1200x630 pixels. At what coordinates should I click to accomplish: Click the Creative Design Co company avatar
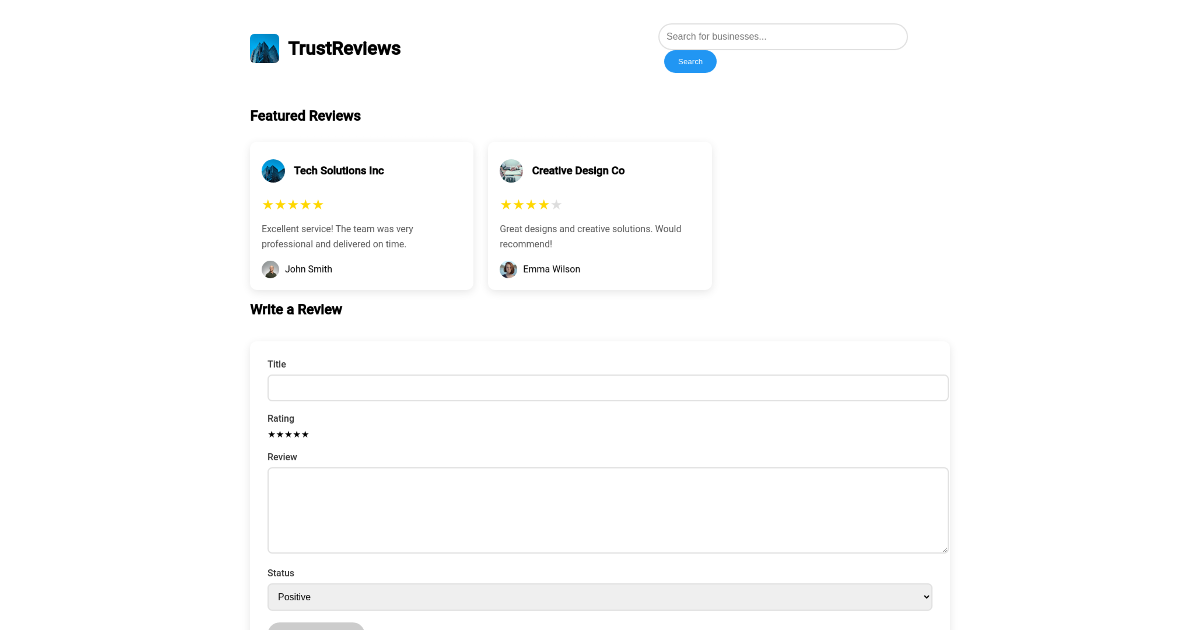coord(511,171)
